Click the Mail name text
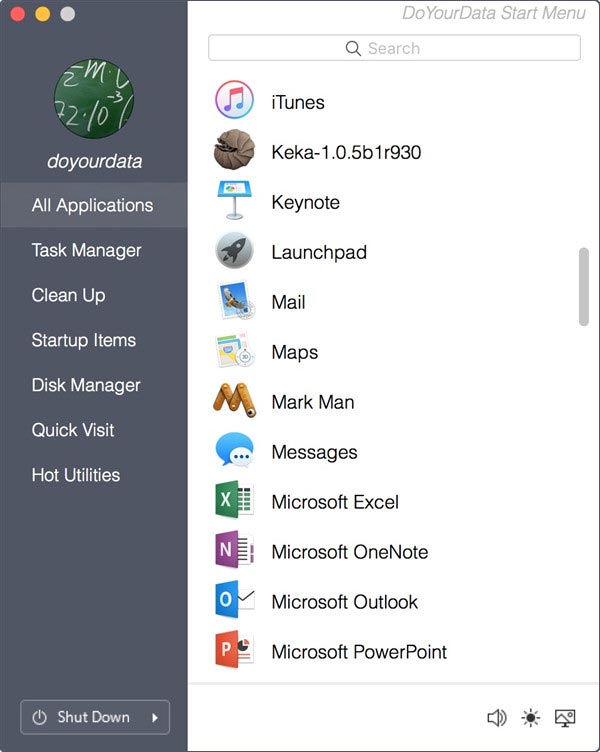The width and height of the screenshot is (600, 752). click(288, 302)
